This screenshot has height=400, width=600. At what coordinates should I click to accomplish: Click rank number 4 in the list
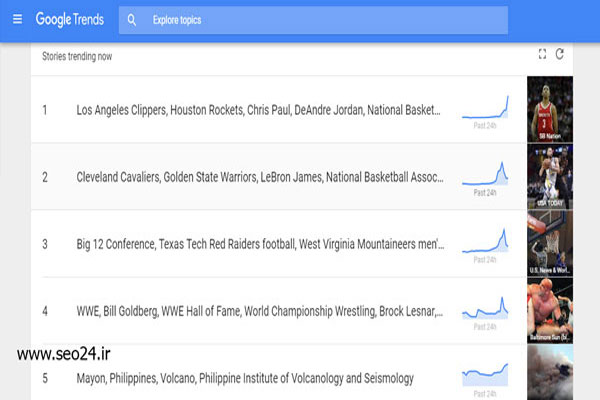click(45, 311)
